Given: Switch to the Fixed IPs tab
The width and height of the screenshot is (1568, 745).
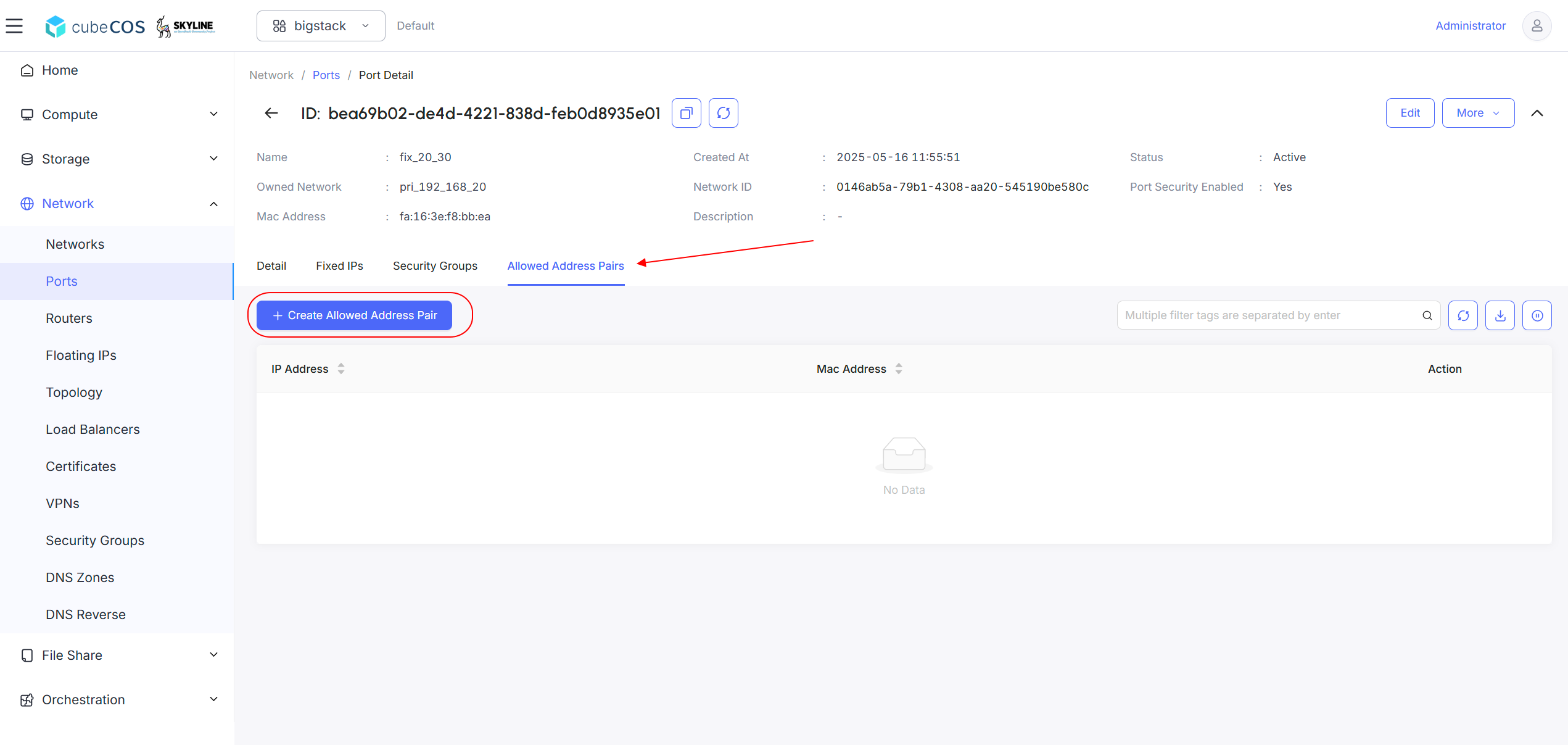Looking at the screenshot, I should [x=339, y=266].
